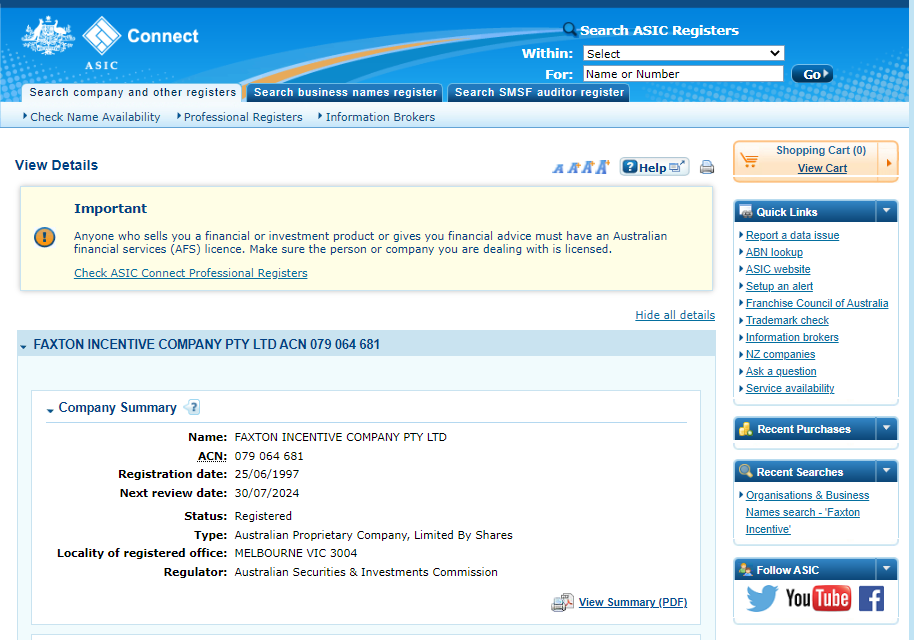914x640 pixels.
Task: Expand the Shopping Cart arrow
Action: pyautogui.click(x=889, y=160)
